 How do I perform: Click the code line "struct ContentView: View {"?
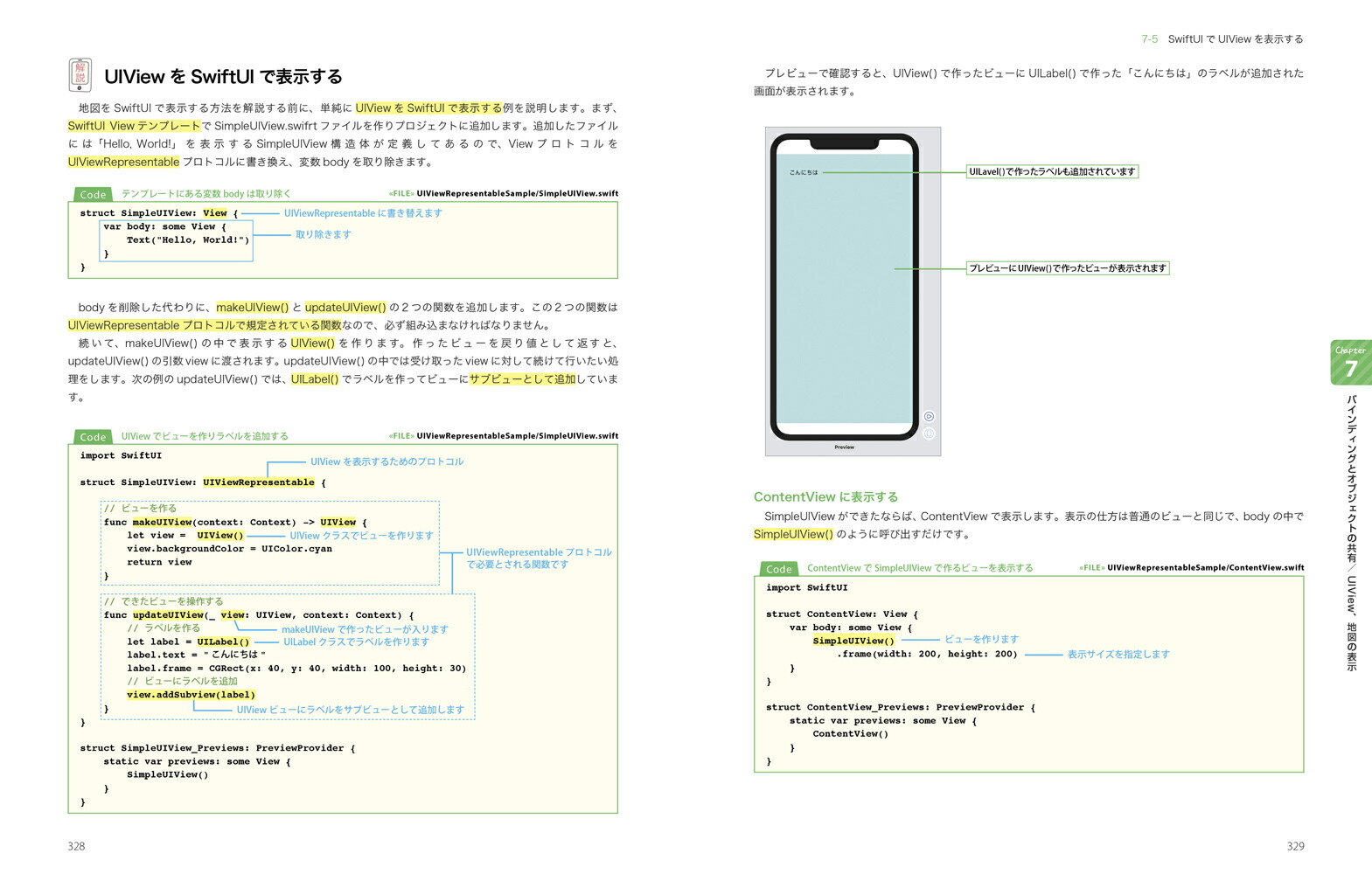842,614
